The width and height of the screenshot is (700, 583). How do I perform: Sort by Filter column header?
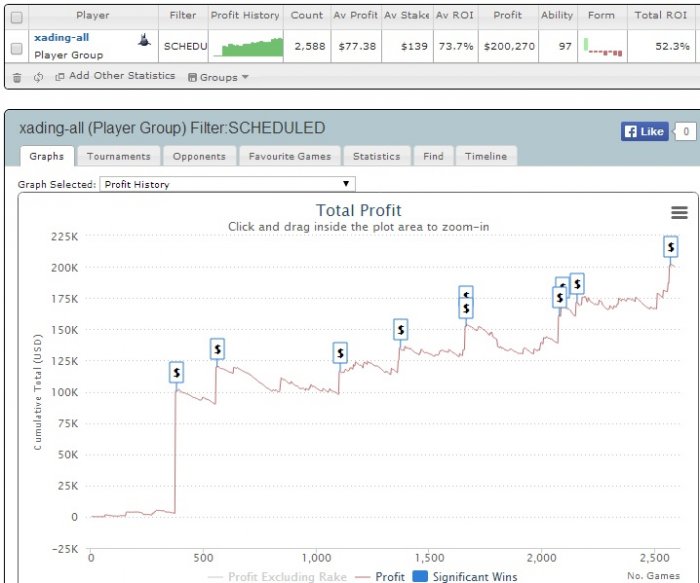[x=183, y=15]
